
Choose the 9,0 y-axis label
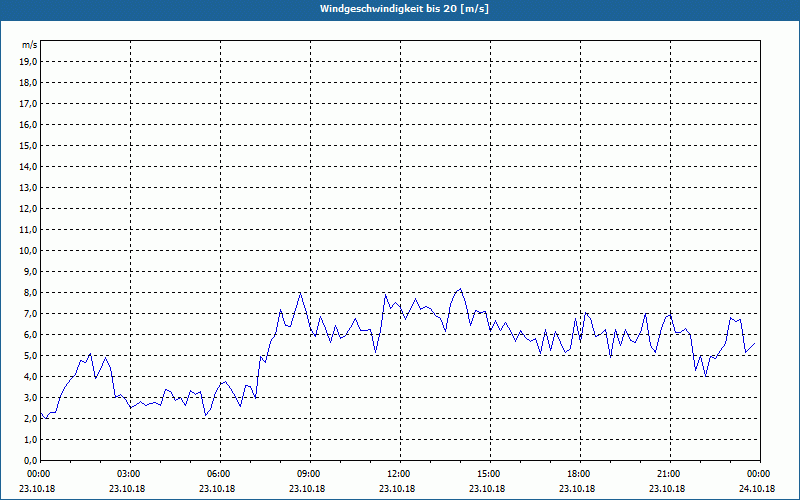(30, 271)
